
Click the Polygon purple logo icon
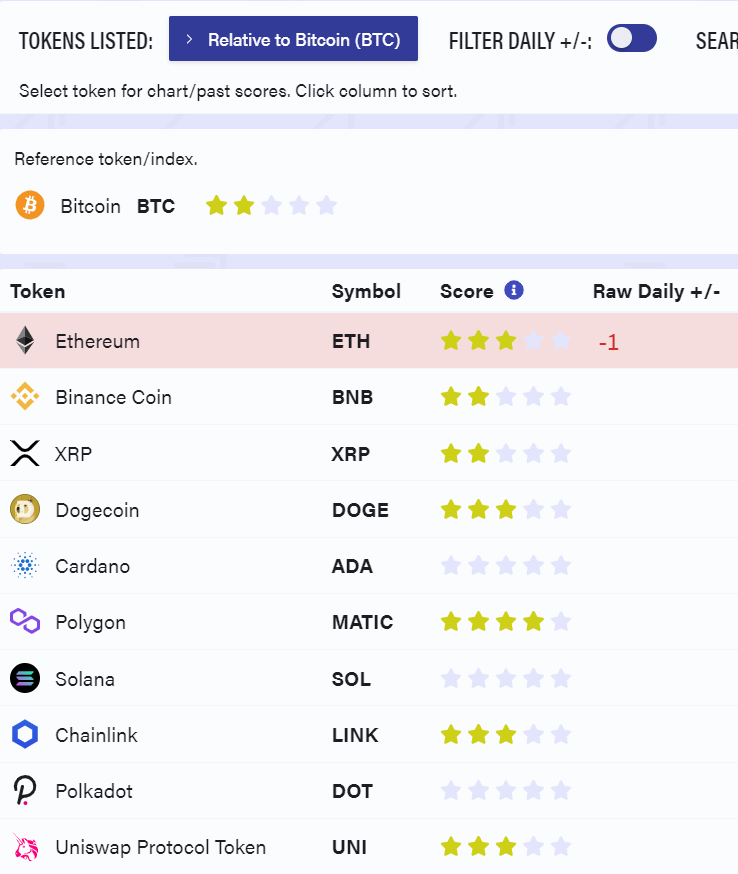pos(25,621)
